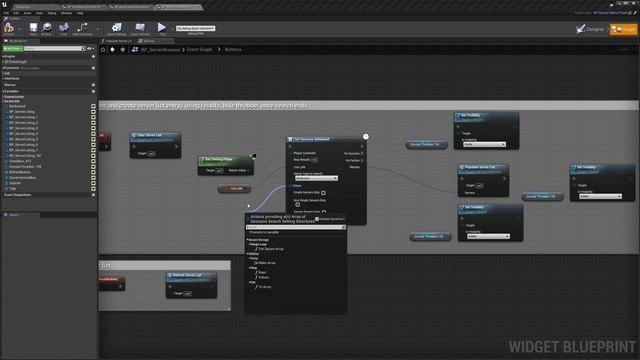Open the Debug menu
Screen dimensions: 640x360
coord(51,13)
